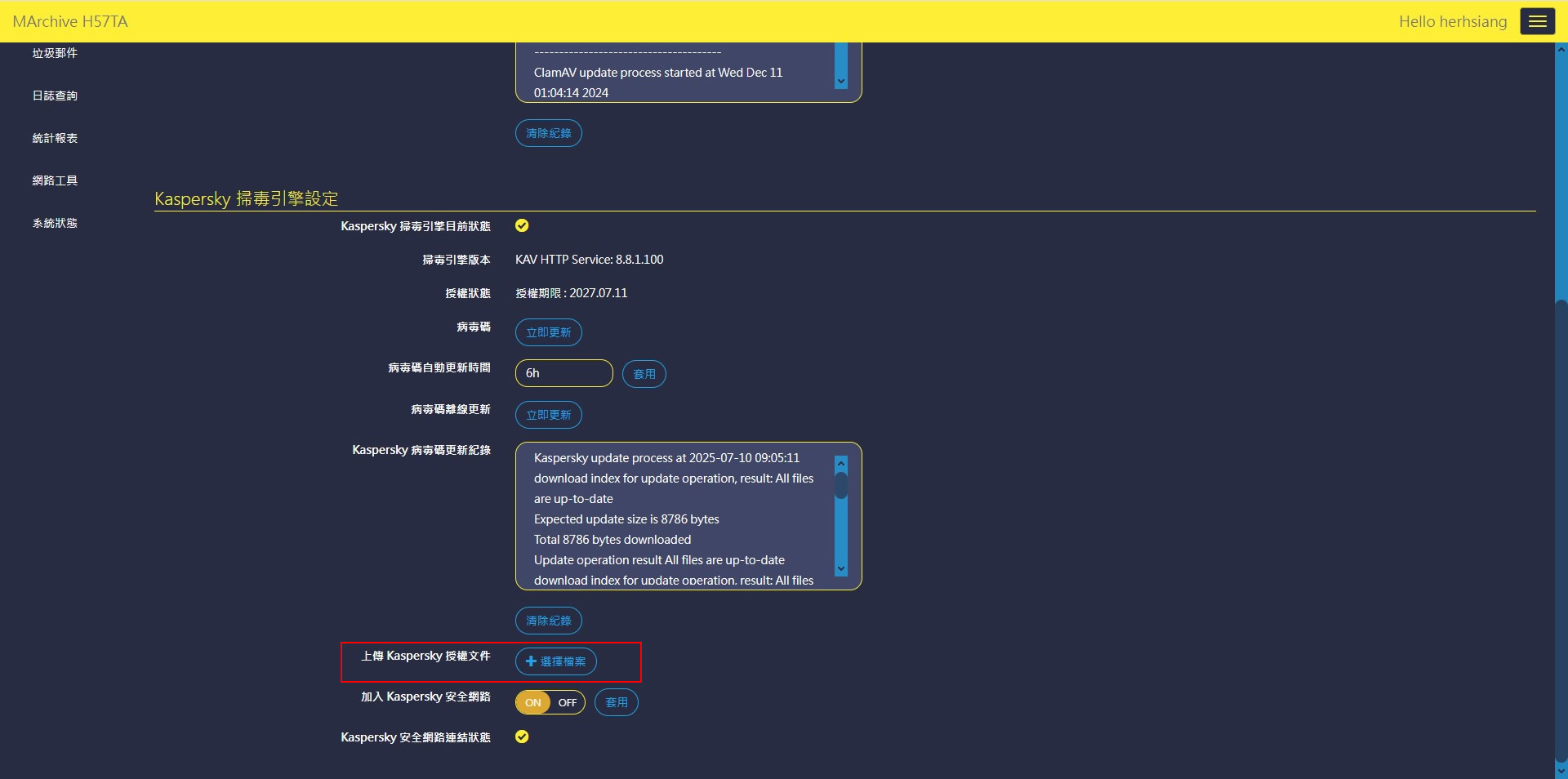1568x779 pixels.
Task: Expand 系統狀態 sidebar section
Action: 55,223
